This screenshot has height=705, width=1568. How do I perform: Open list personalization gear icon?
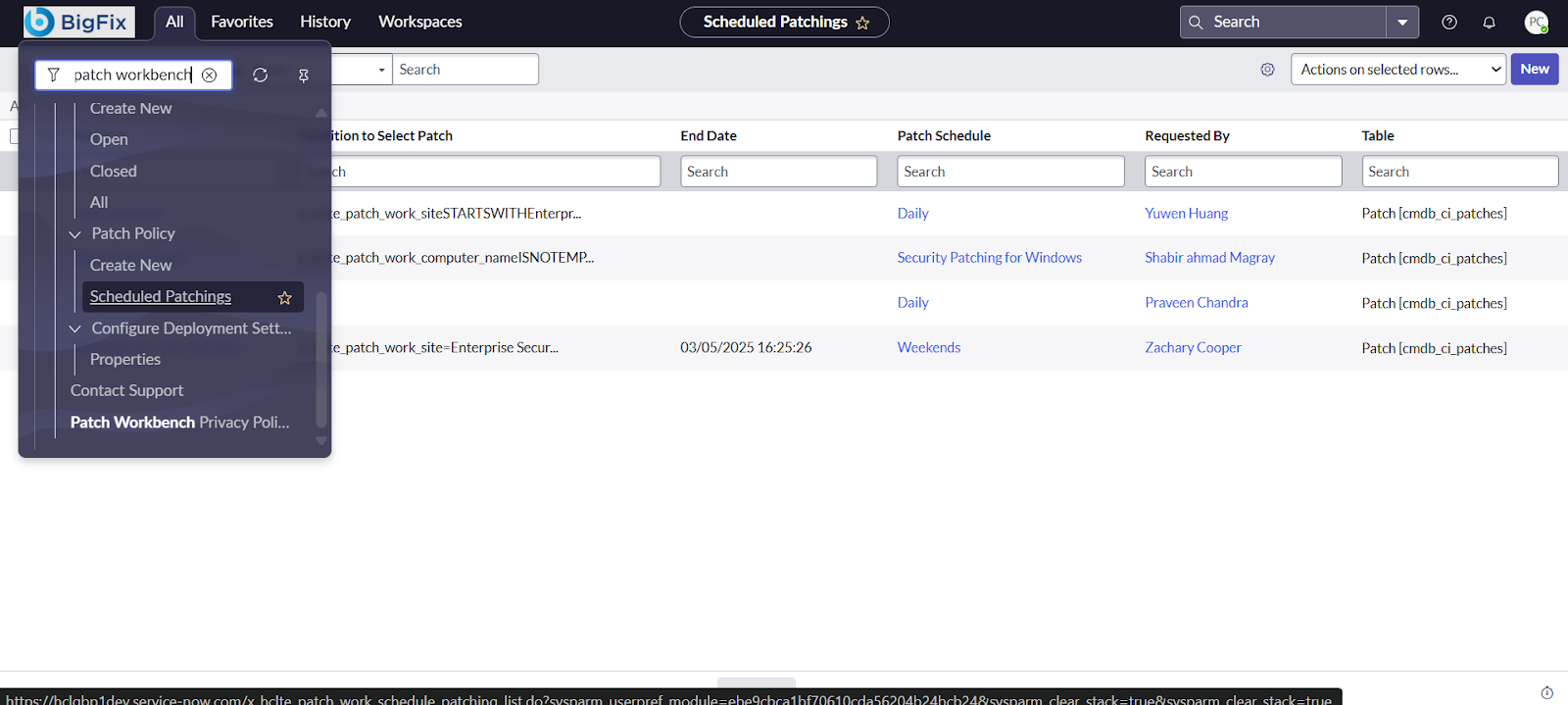pyautogui.click(x=1267, y=70)
